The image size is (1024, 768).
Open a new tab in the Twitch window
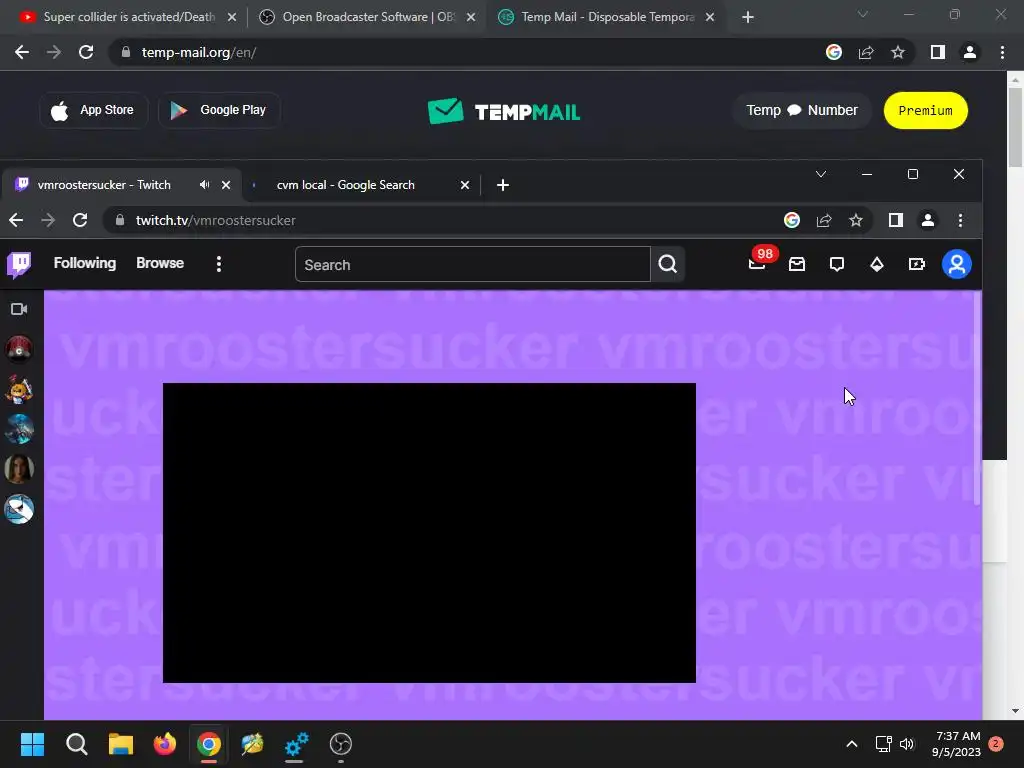click(502, 185)
